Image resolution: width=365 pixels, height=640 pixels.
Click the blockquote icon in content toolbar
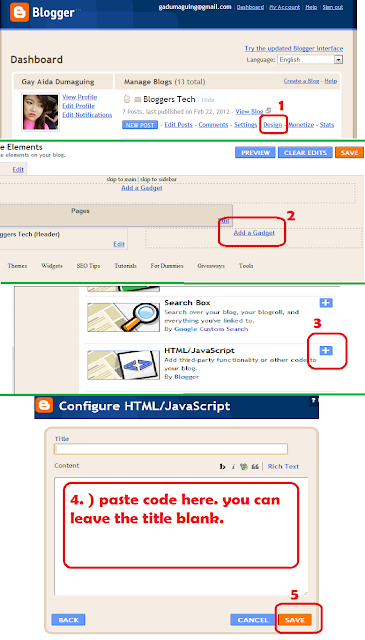click(255, 467)
